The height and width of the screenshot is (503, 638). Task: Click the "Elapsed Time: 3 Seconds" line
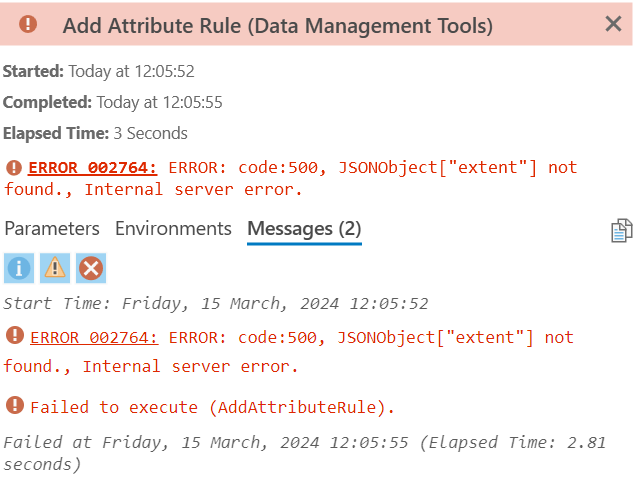coord(95,133)
